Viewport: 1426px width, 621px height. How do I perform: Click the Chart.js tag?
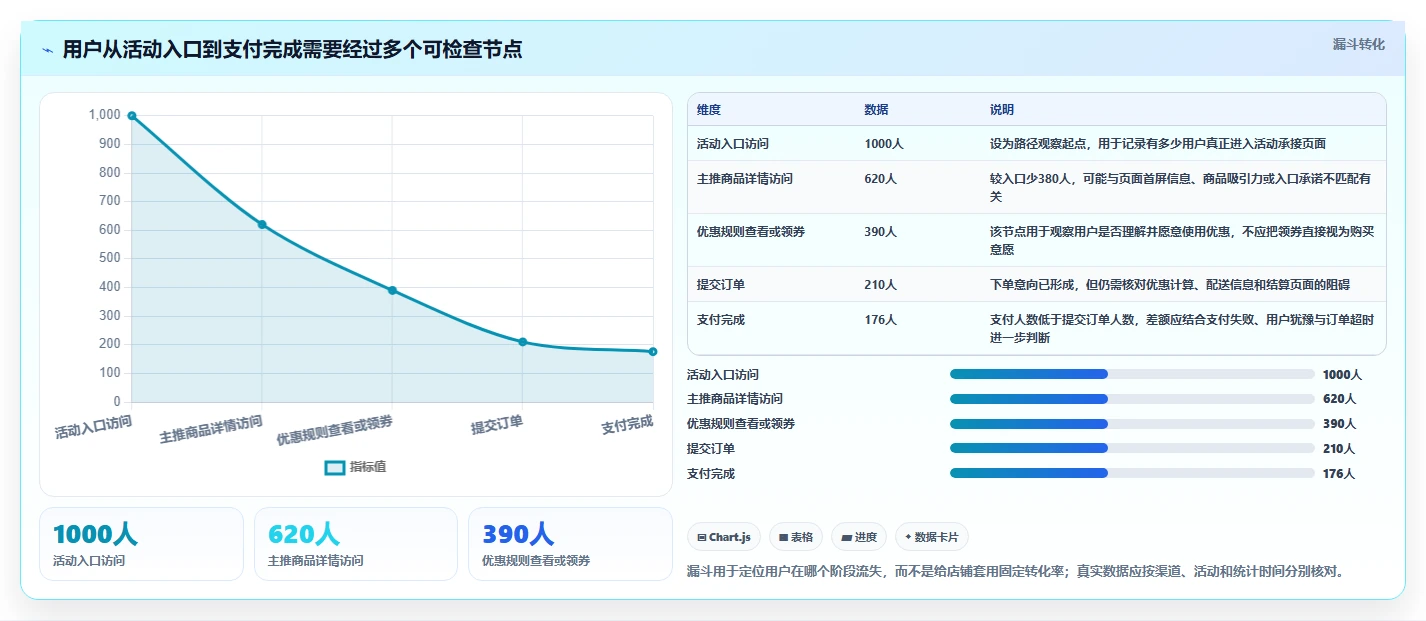(x=724, y=537)
